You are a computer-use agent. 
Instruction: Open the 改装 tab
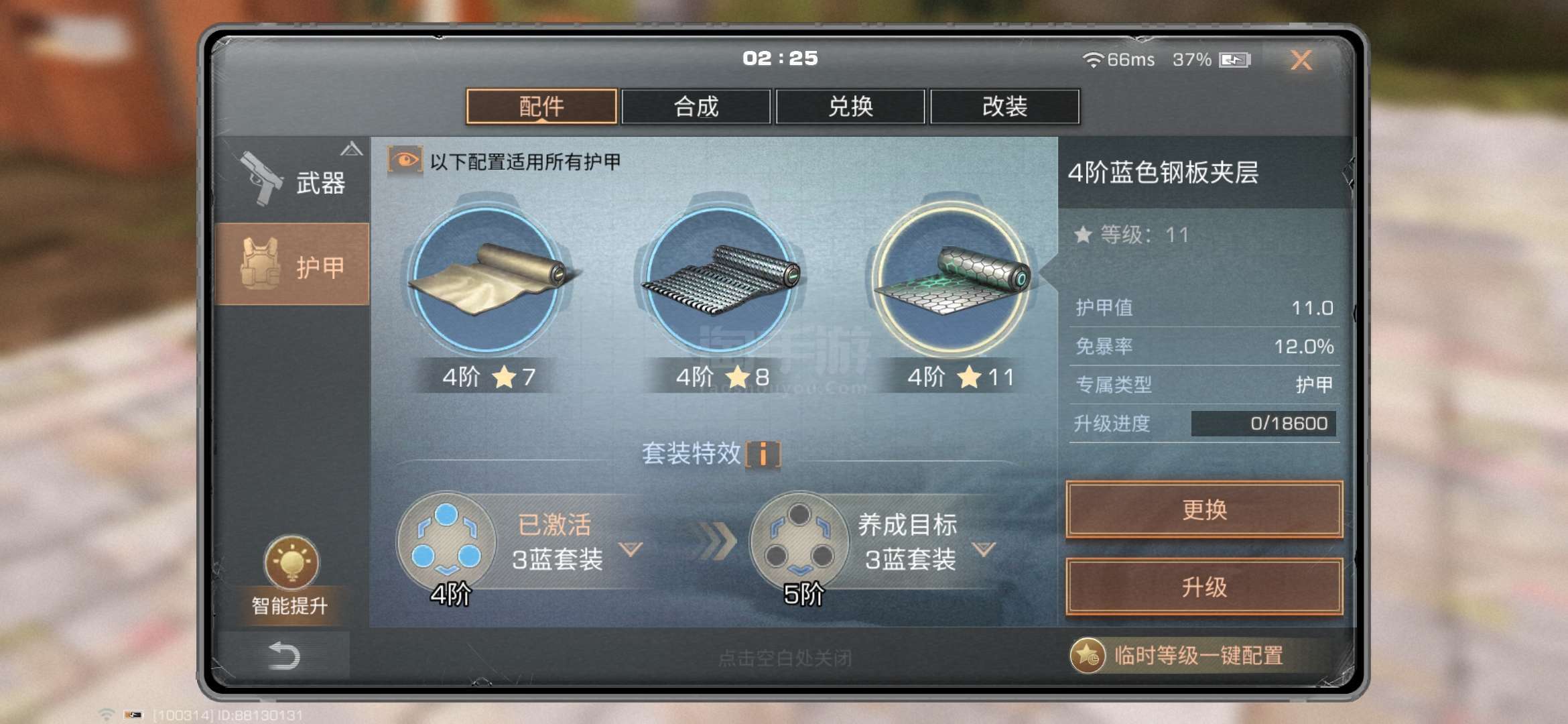coord(1004,106)
